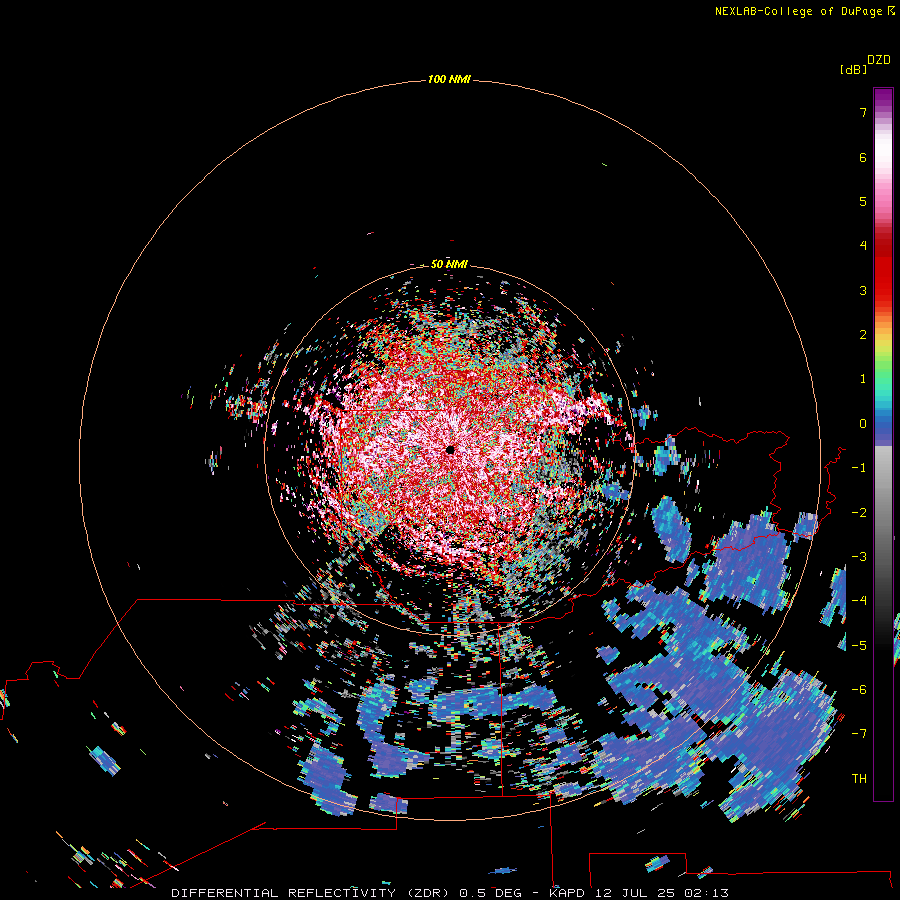
Task: Click the -3 dB scale value
Action: (859, 556)
